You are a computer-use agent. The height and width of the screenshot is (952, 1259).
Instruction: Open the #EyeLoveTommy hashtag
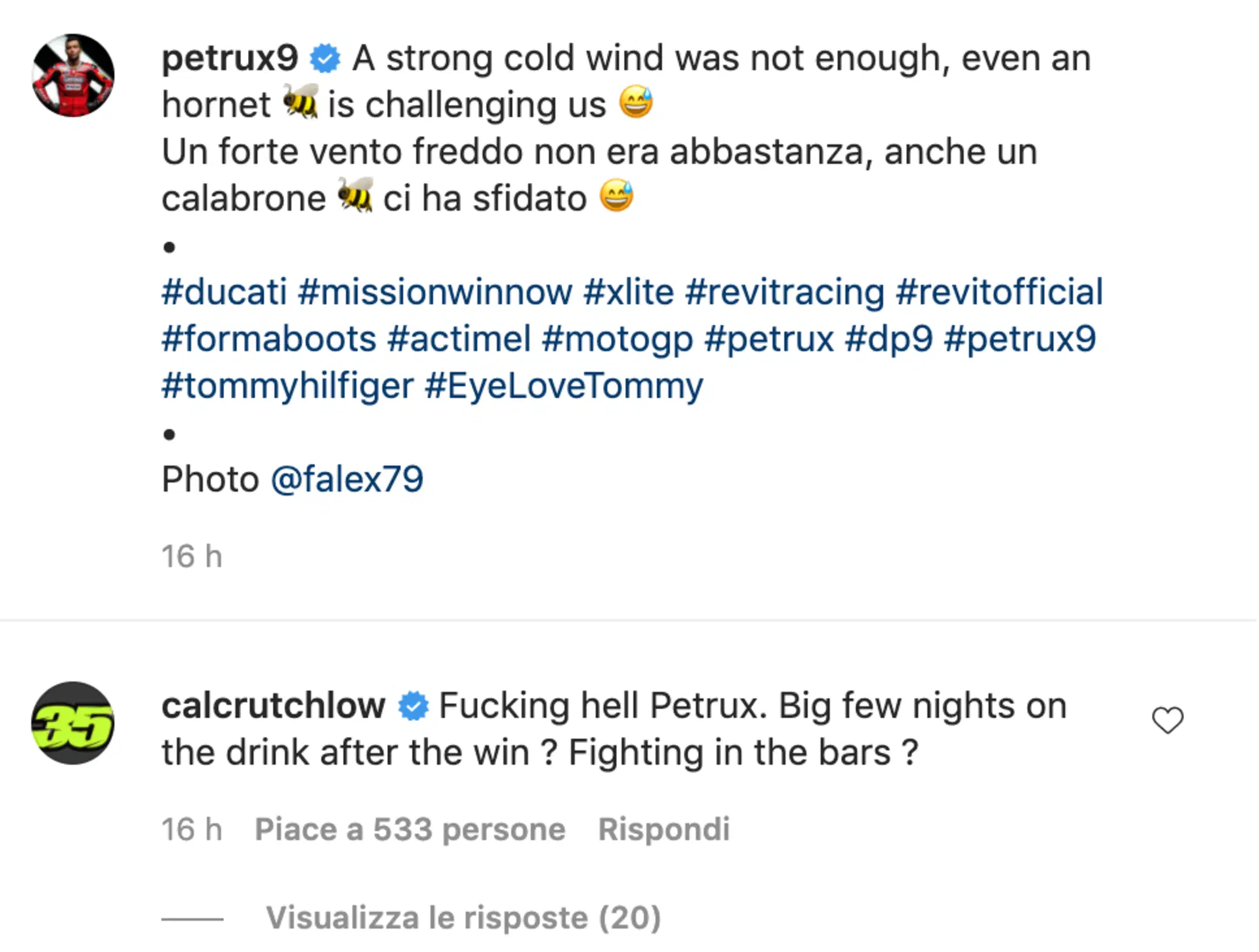pos(564,385)
